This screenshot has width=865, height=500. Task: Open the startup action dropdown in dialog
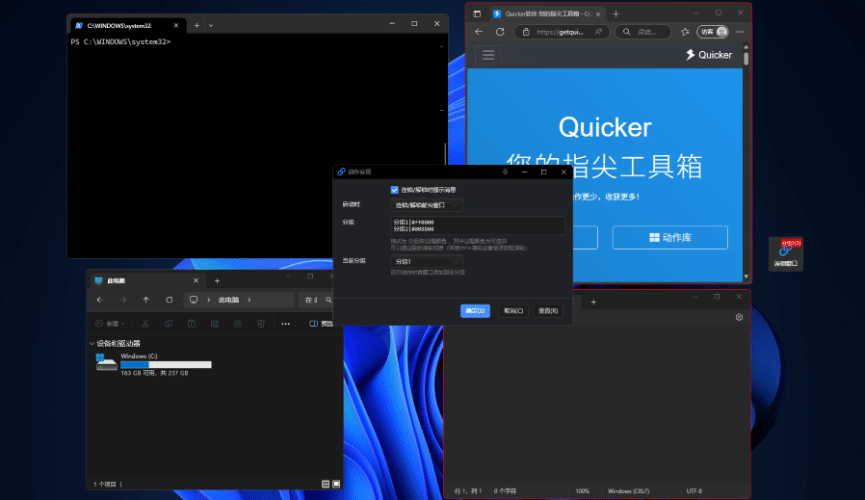[x=426, y=205]
